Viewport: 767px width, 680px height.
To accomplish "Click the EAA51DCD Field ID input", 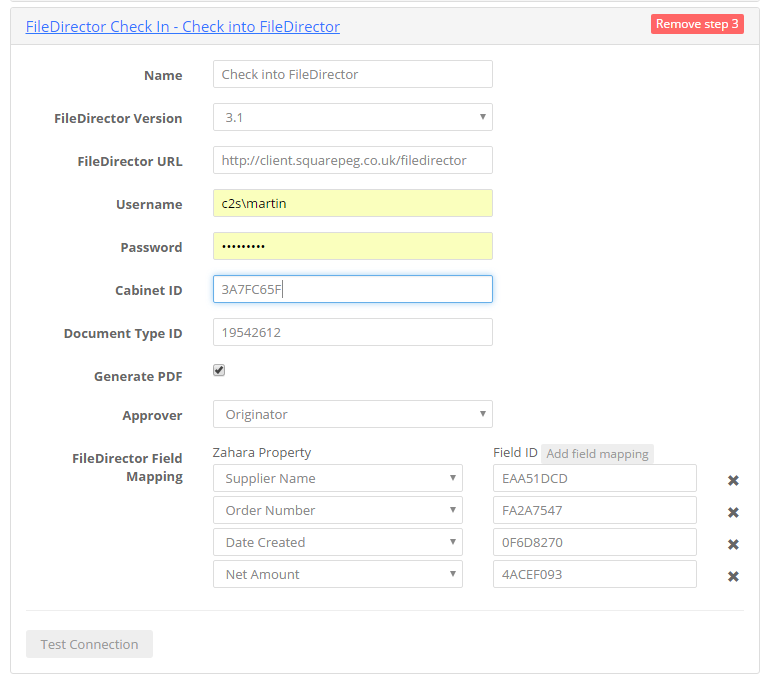I will (595, 478).
